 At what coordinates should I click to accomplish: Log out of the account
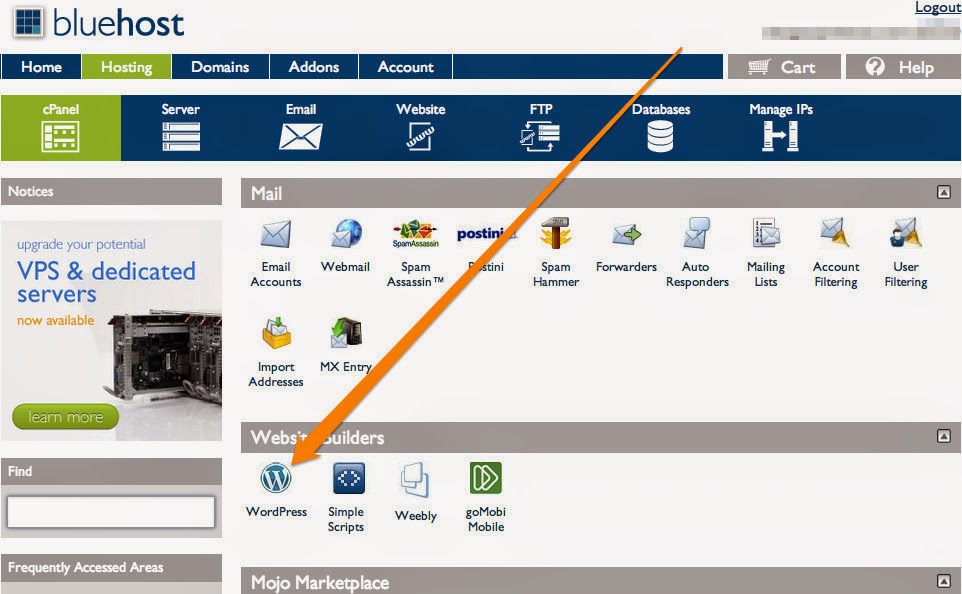(x=937, y=7)
